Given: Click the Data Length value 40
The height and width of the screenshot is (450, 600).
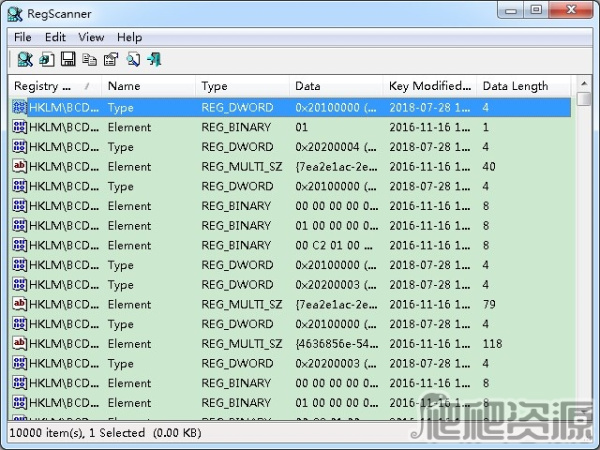Looking at the screenshot, I should click(489, 166).
